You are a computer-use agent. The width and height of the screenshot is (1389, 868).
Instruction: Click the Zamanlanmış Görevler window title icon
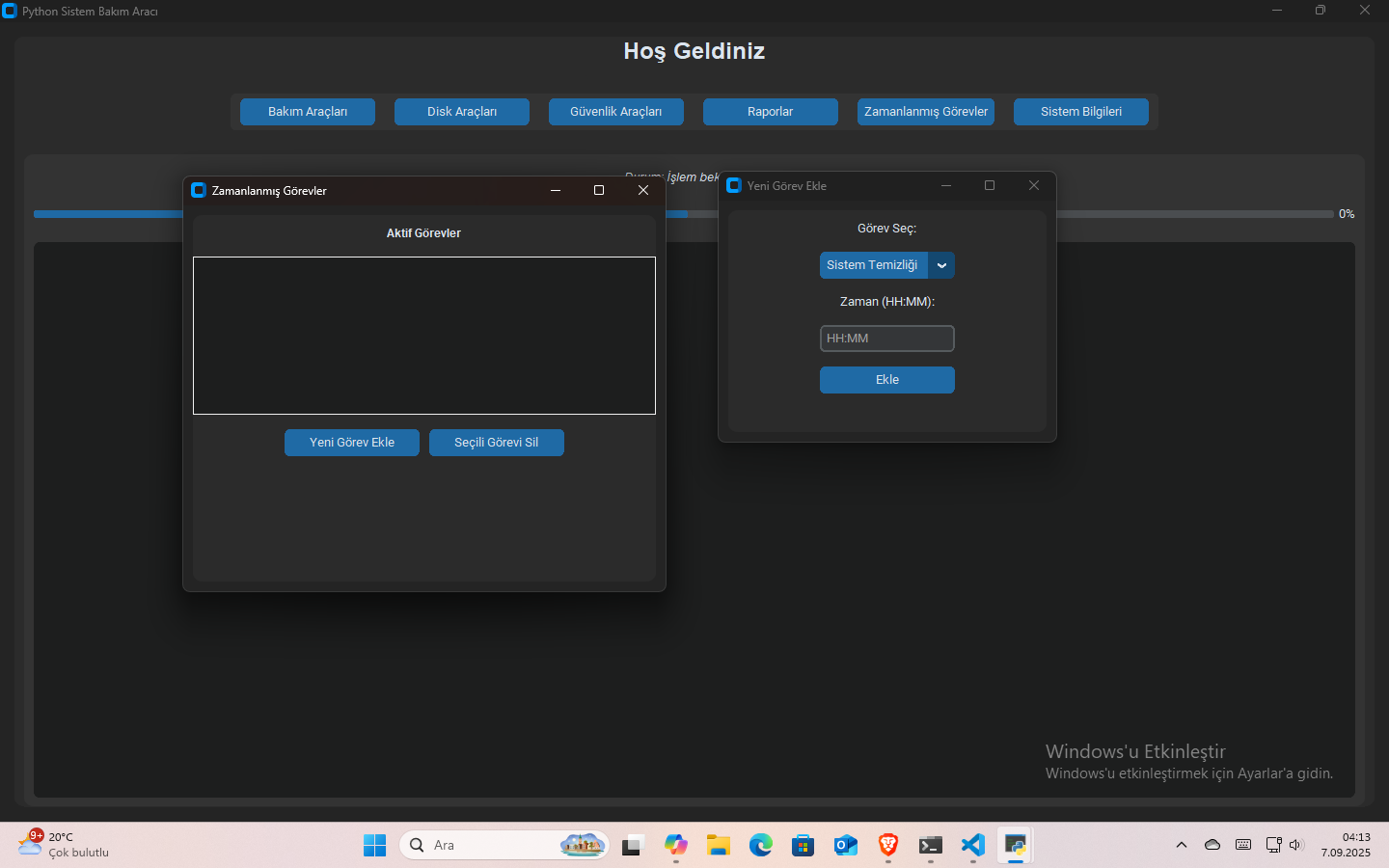(199, 190)
